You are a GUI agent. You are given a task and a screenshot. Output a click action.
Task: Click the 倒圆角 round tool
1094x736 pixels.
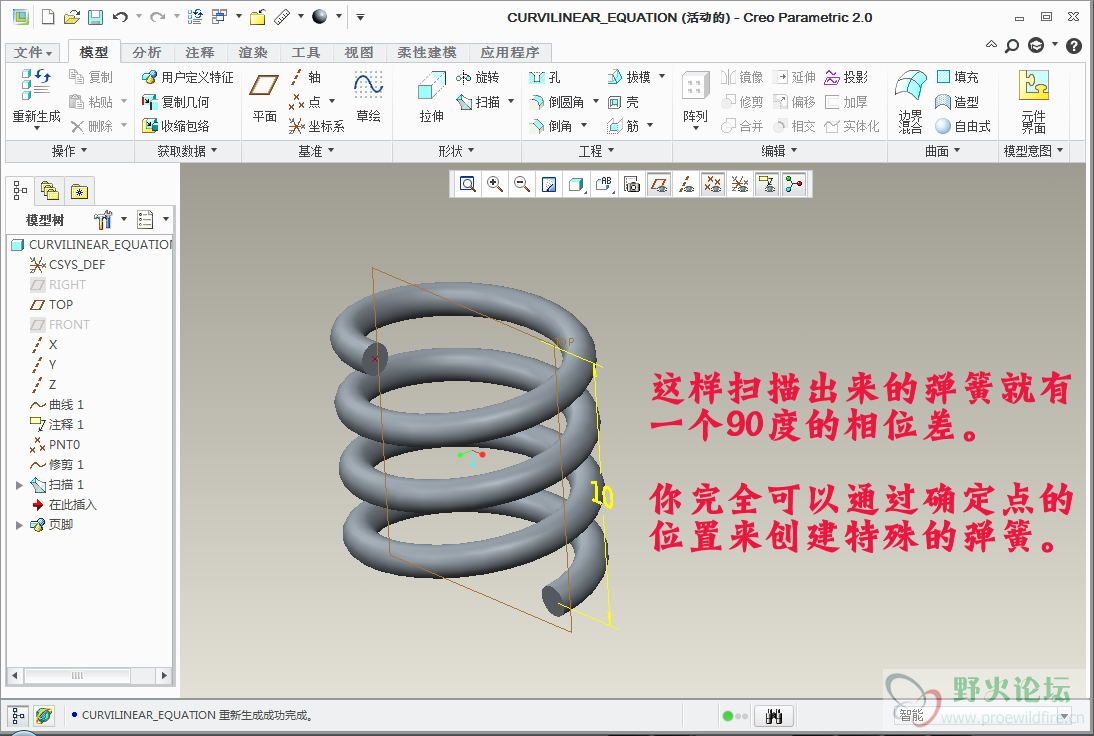557,102
